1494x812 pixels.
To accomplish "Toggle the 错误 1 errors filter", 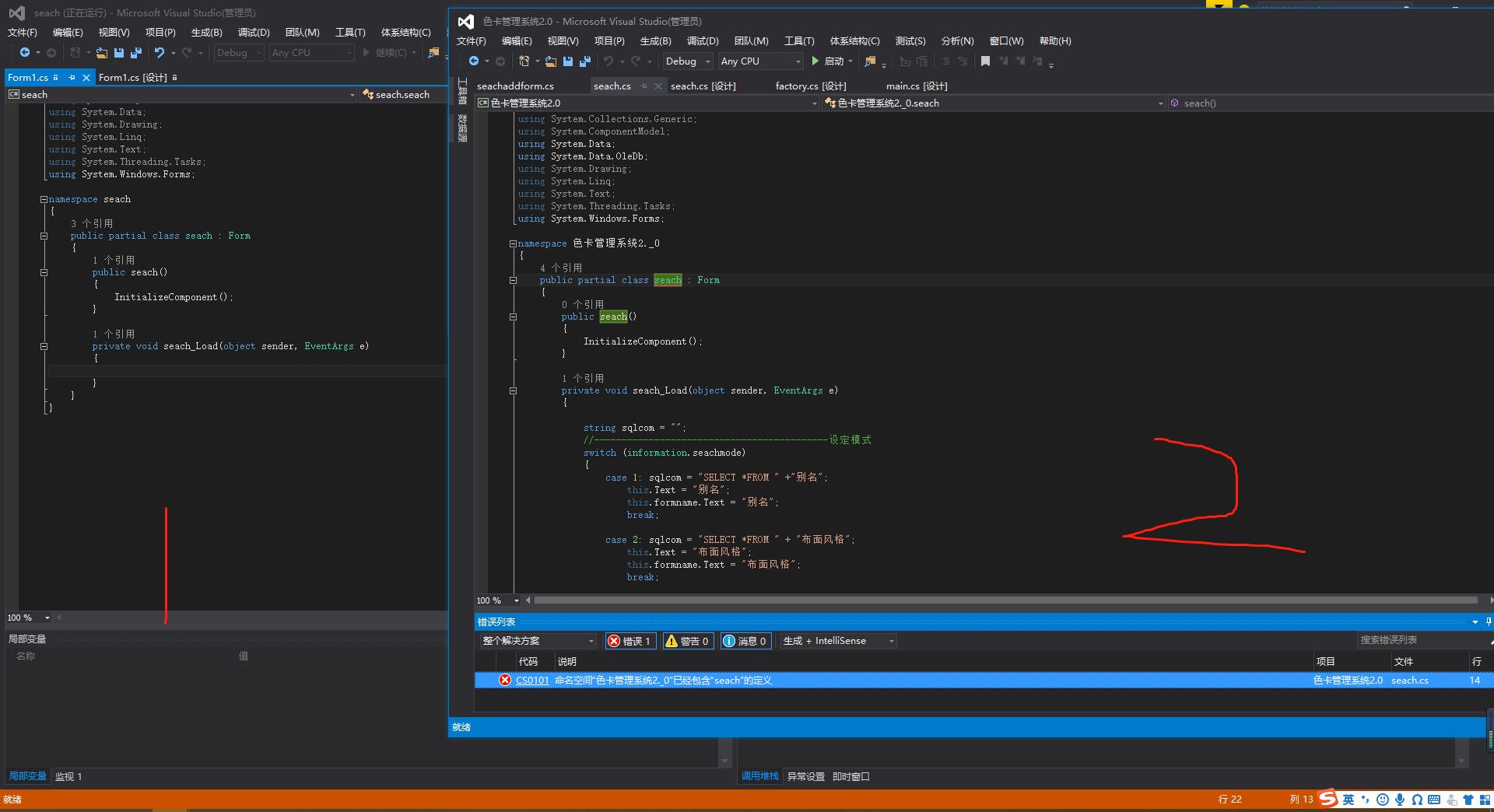I will [x=630, y=641].
